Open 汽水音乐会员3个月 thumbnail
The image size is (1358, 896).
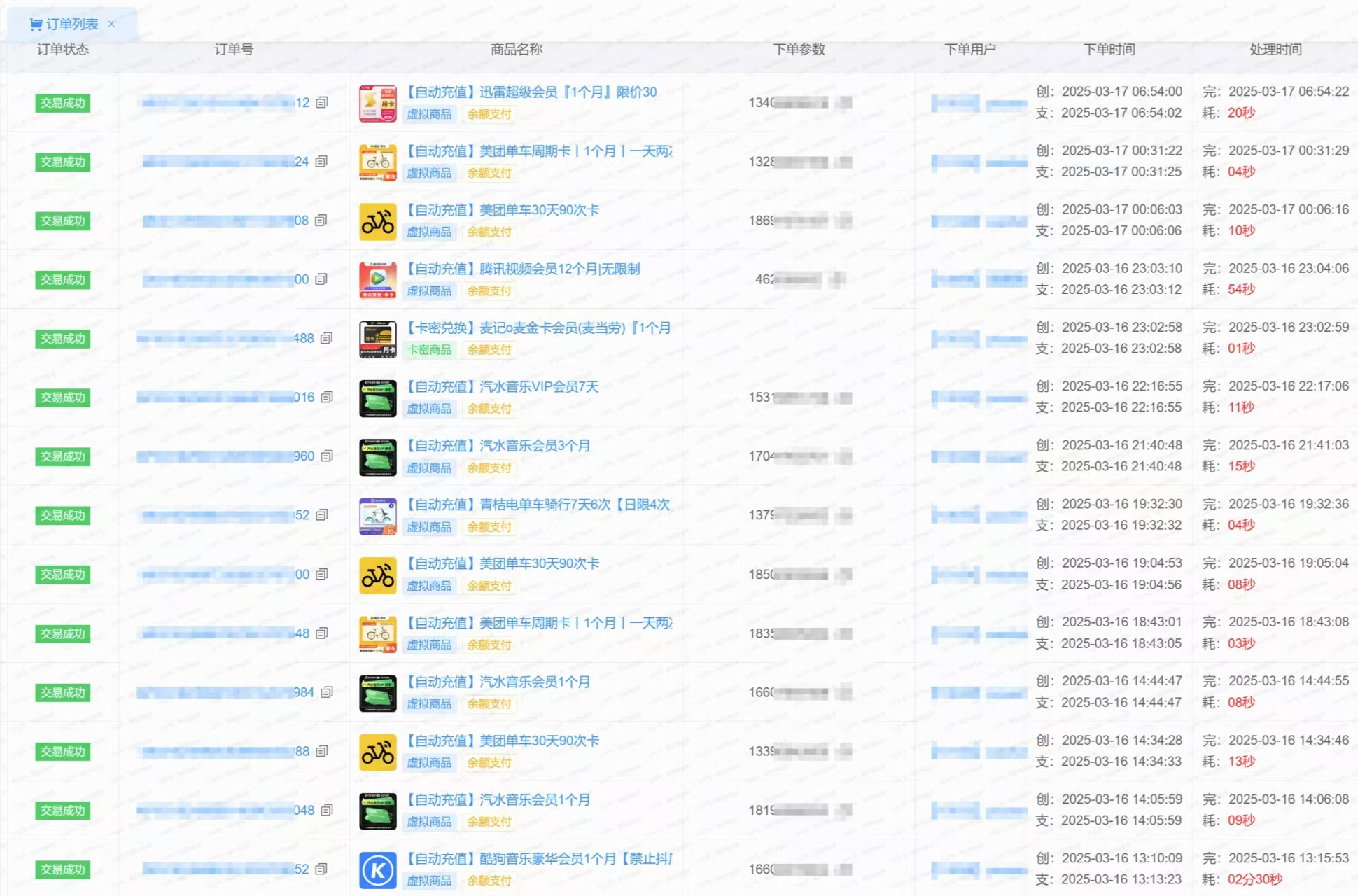(378, 456)
